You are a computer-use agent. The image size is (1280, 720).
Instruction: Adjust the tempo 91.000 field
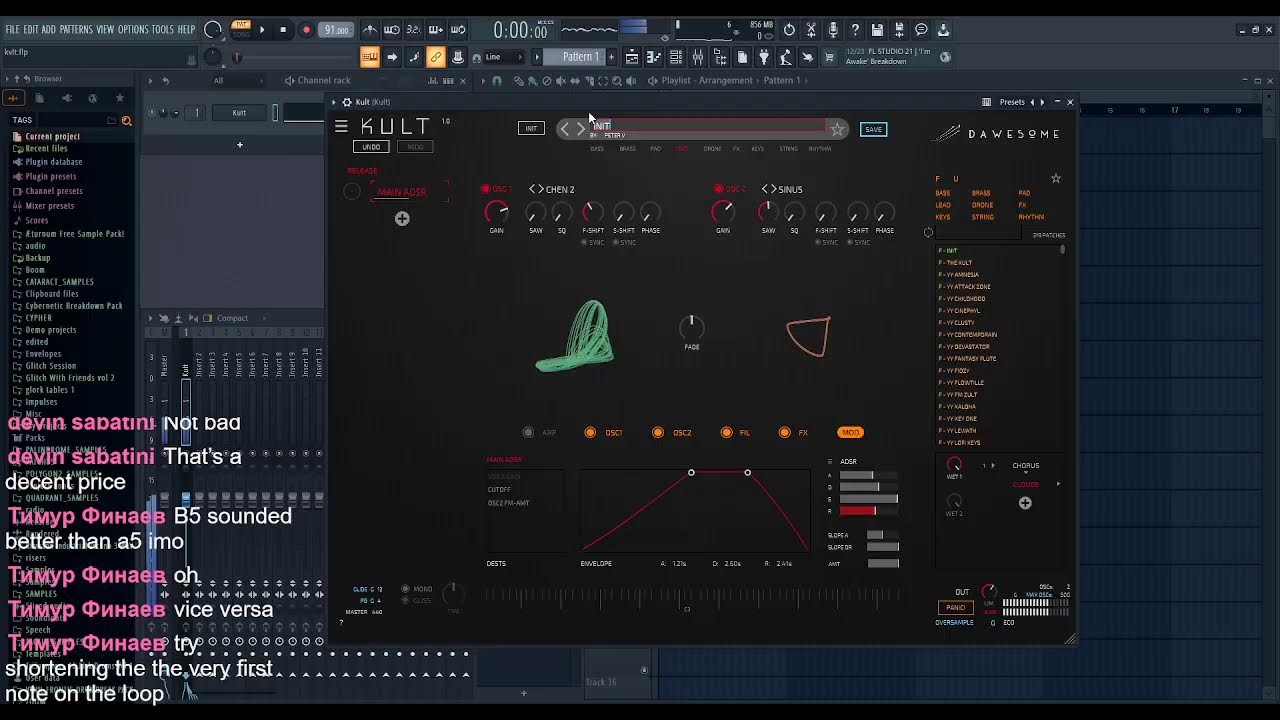point(336,30)
